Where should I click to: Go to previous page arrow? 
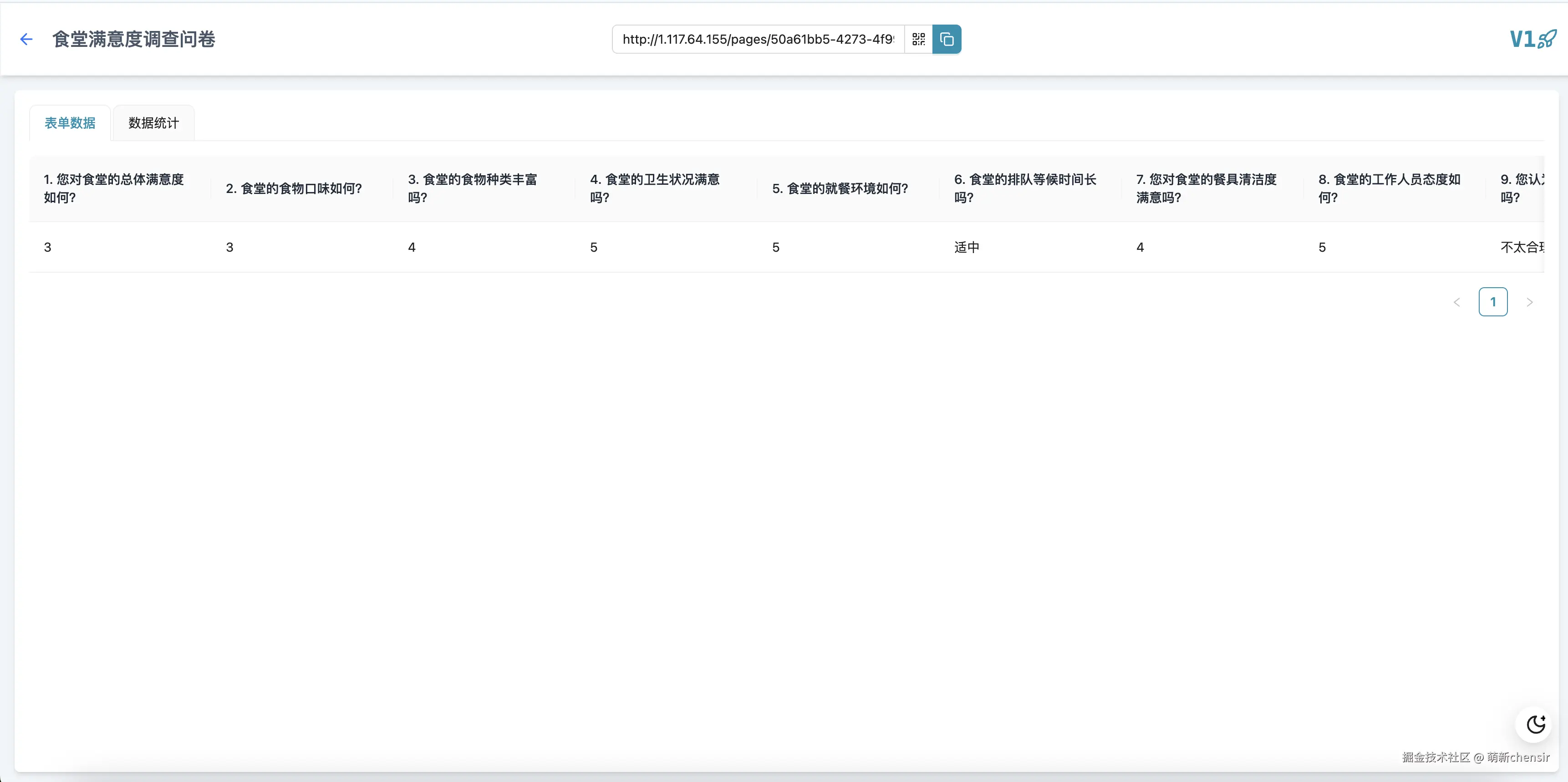coord(1456,302)
